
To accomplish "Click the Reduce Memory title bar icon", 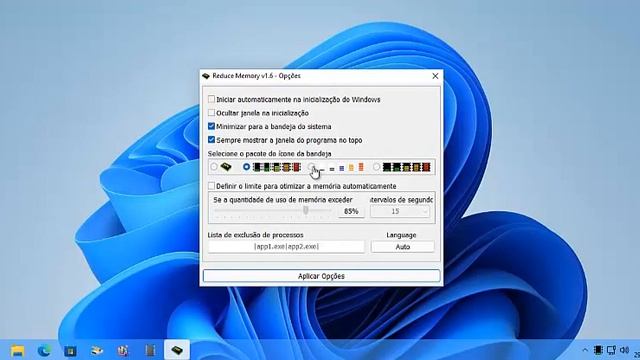I will [x=206, y=76].
